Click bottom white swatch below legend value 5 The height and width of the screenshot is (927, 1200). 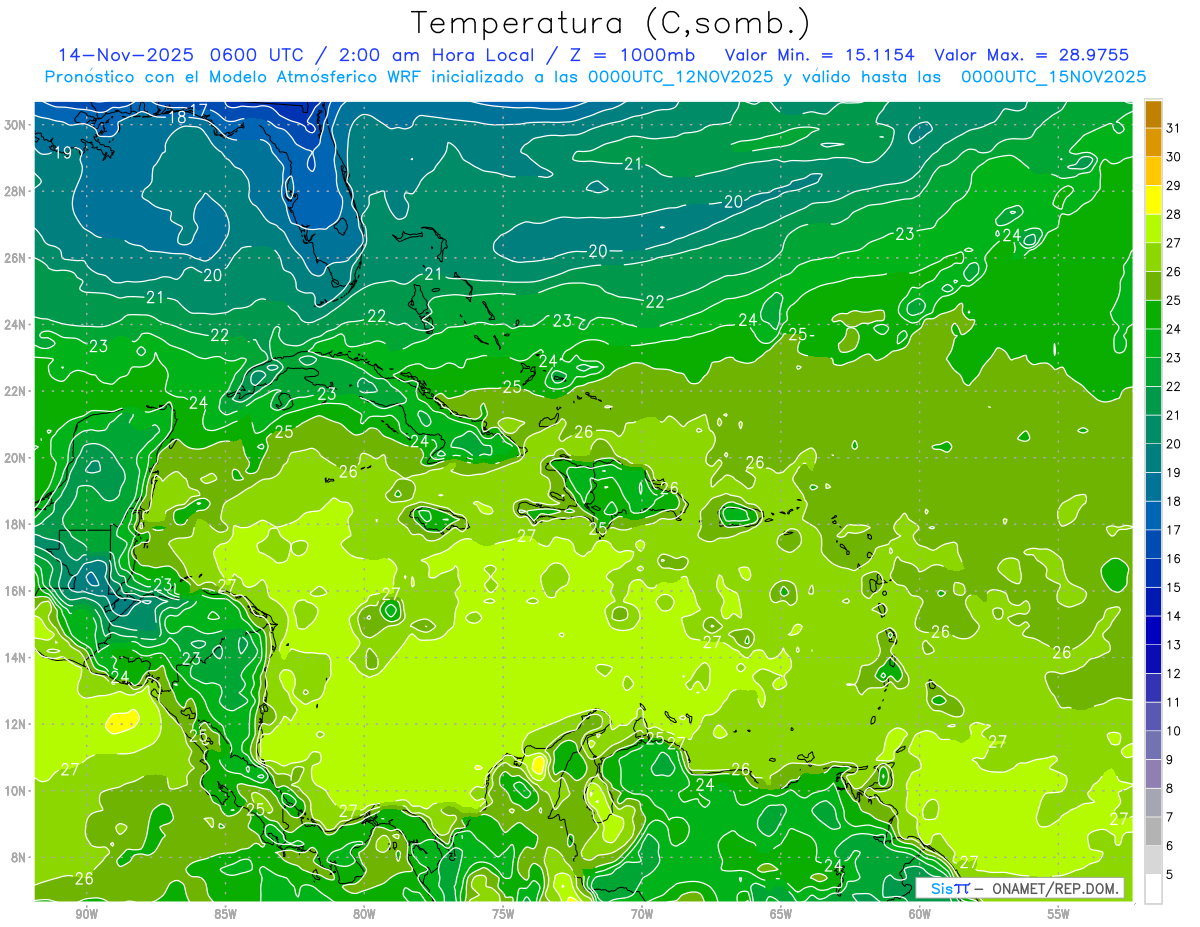click(1153, 889)
